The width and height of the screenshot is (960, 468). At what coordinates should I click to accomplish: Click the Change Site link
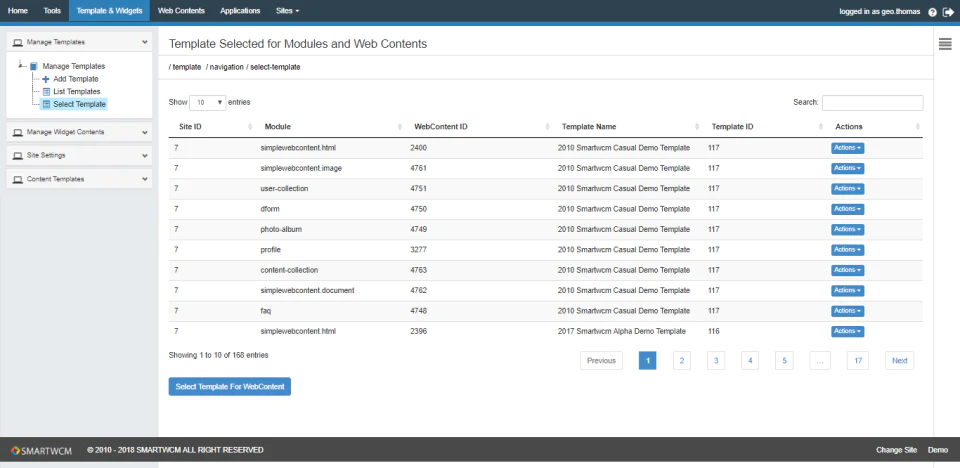click(x=896, y=450)
